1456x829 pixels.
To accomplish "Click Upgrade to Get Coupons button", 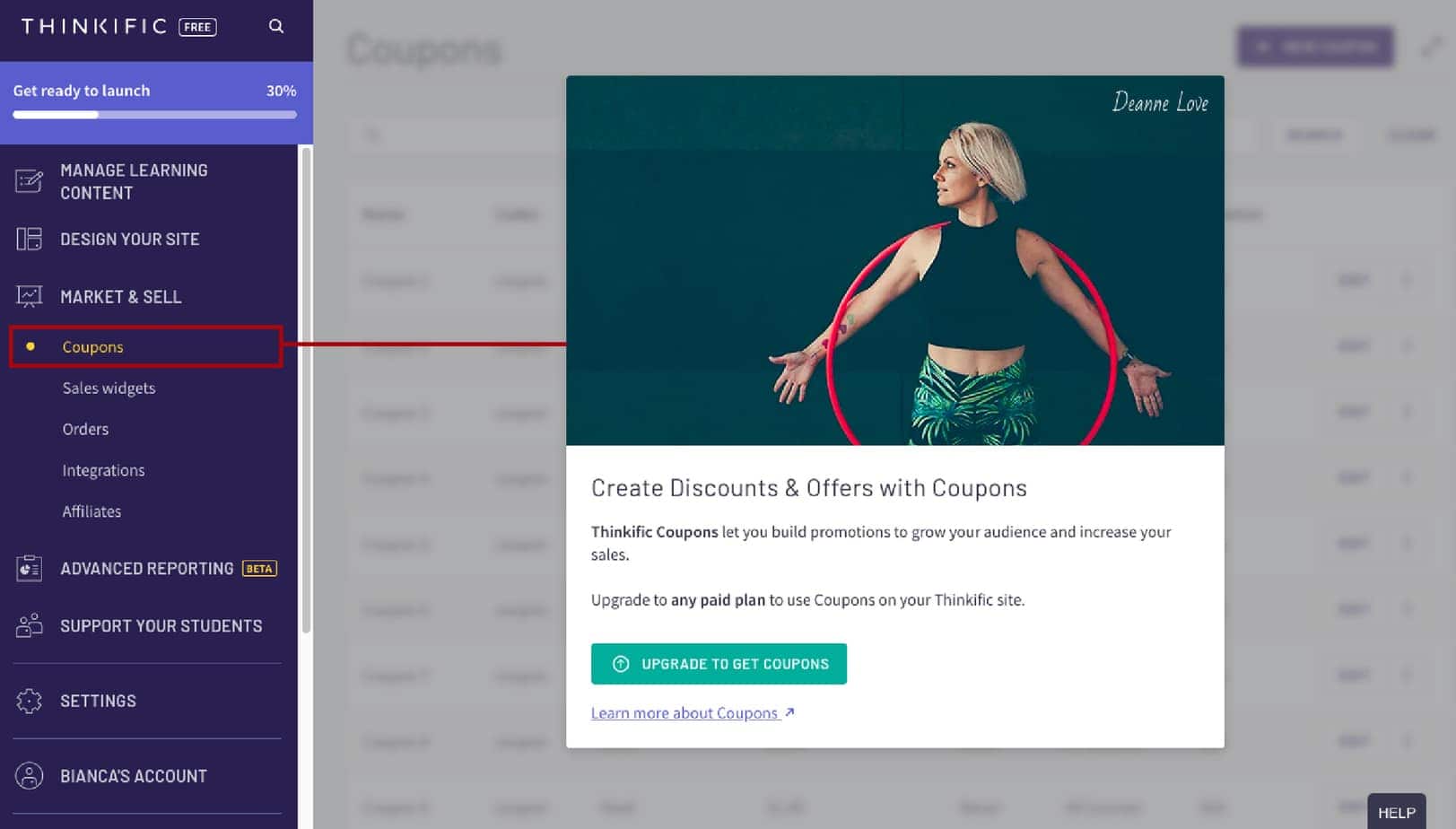I will [x=719, y=664].
